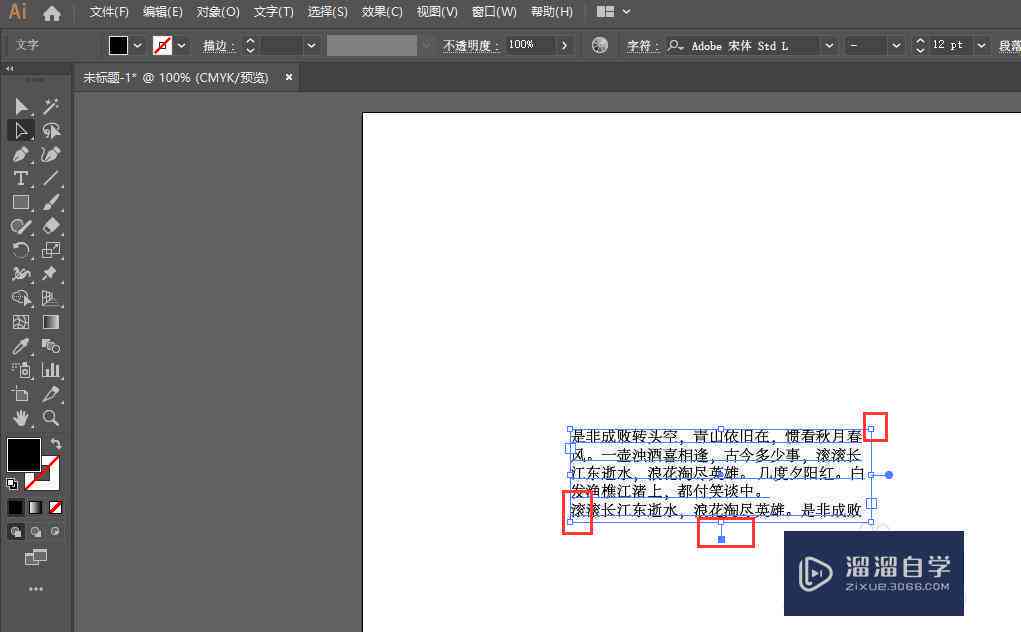Select the Magic Wand tool
This screenshot has height=632, width=1021.
pyautogui.click(x=51, y=106)
